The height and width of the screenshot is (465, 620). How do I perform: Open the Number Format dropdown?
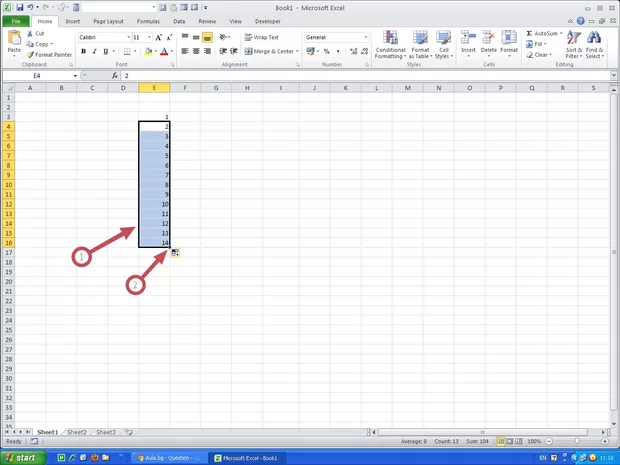pyautogui.click(x=366, y=37)
